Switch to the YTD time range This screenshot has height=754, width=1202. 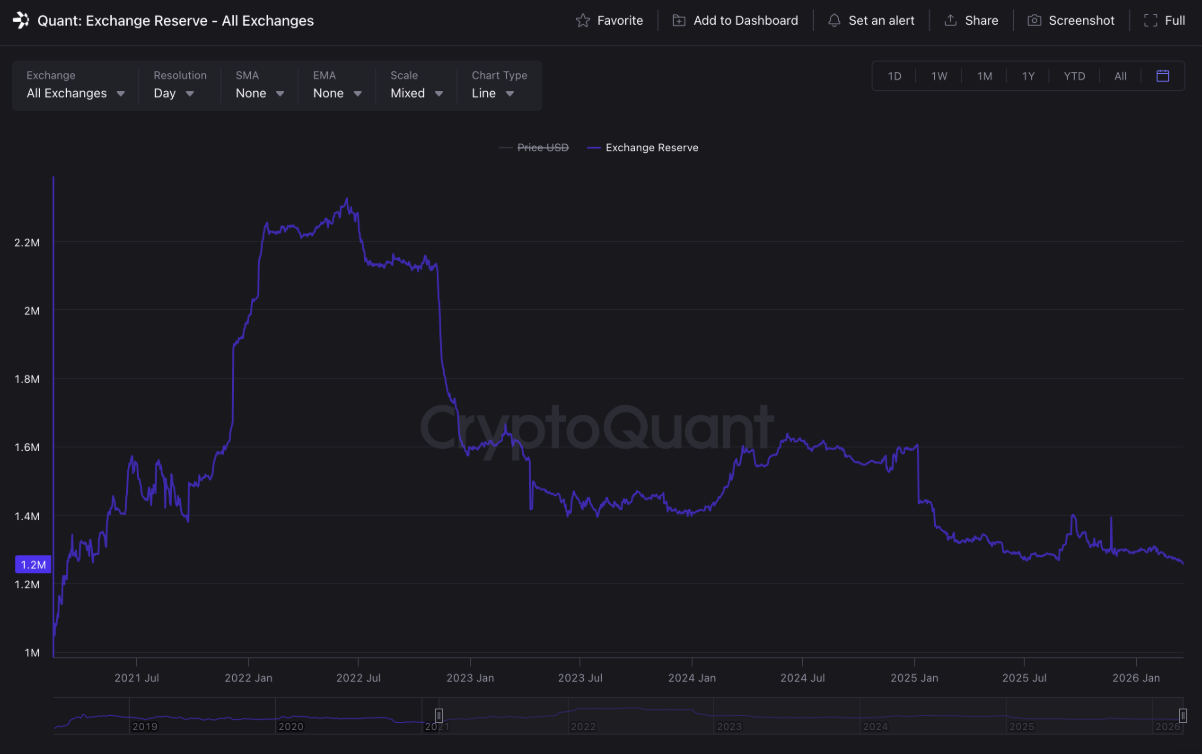(1074, 76)
